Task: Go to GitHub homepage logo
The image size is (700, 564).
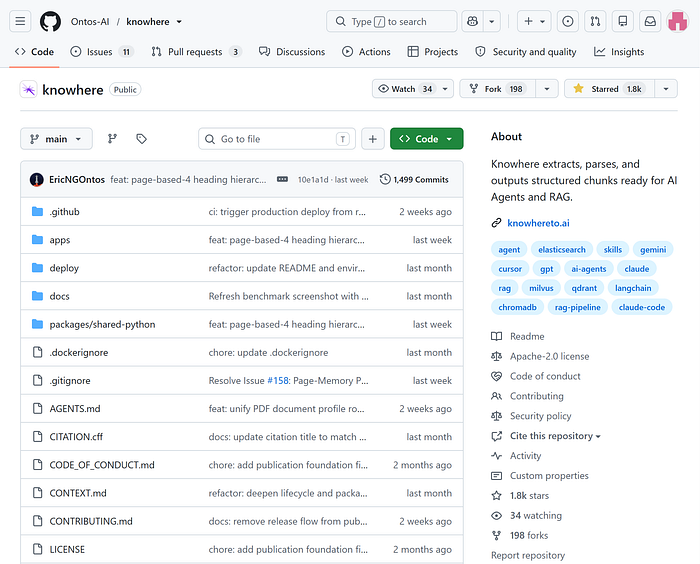Action: tap(50, 21)
